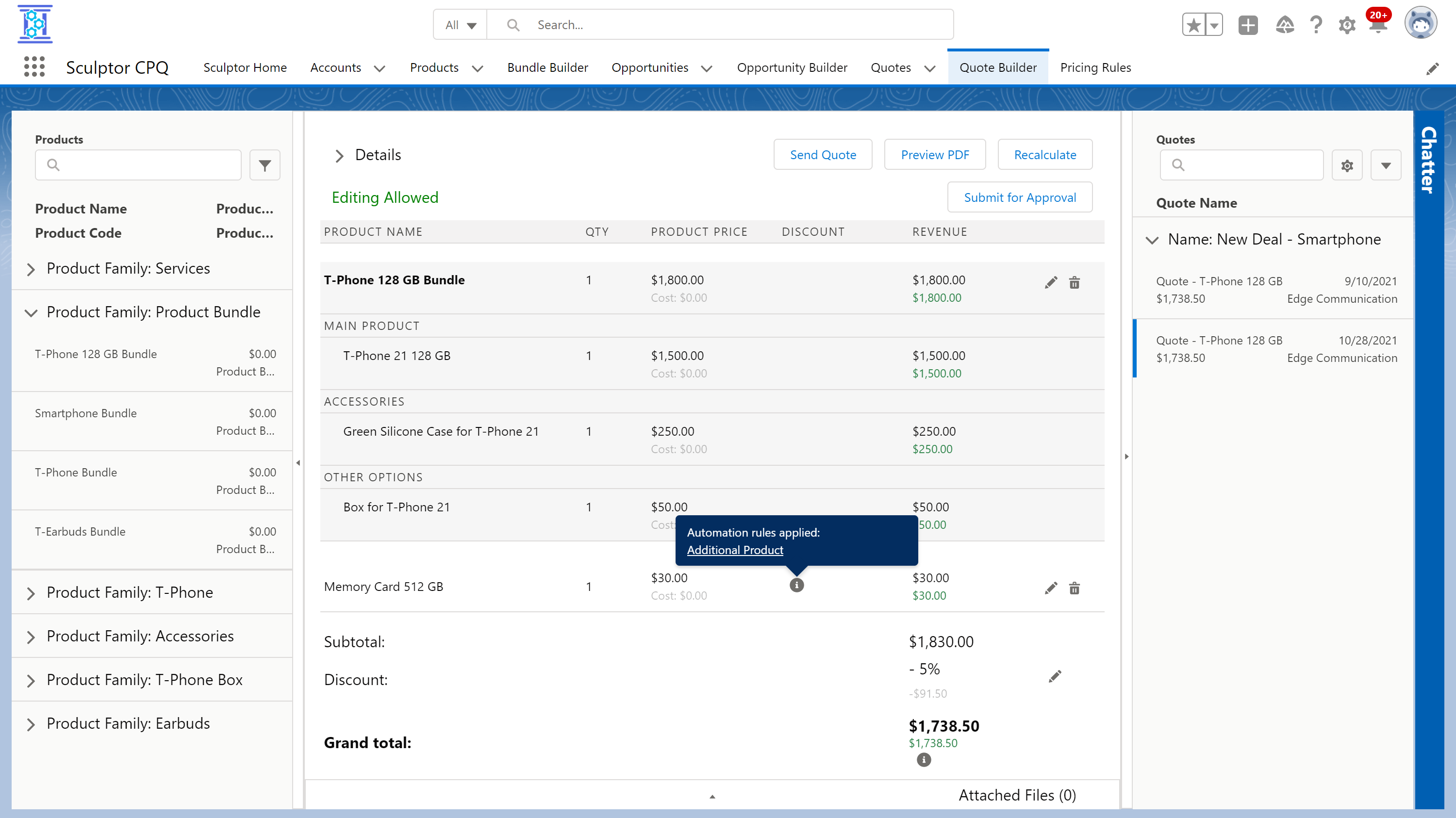
Task: Expand Product Family: Services group
Action: (31, 269)
